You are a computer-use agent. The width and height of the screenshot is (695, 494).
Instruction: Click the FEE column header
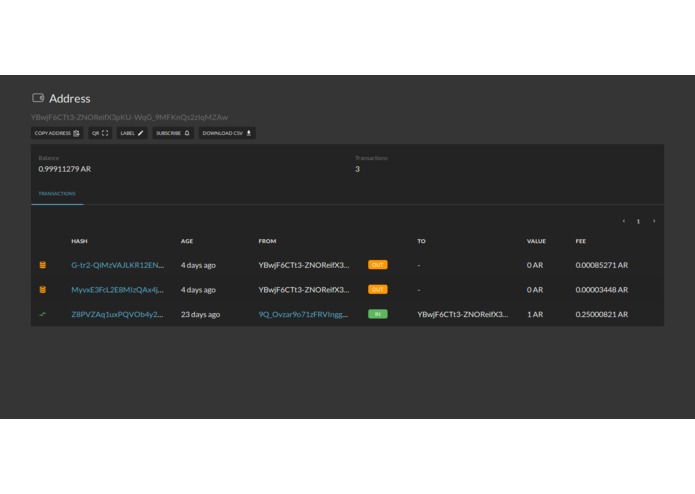tap(581, 241)
